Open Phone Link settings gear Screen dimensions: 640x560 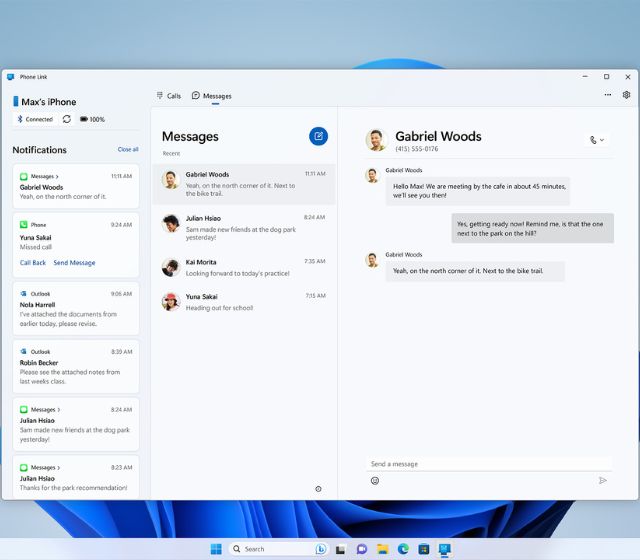(626, 95)
